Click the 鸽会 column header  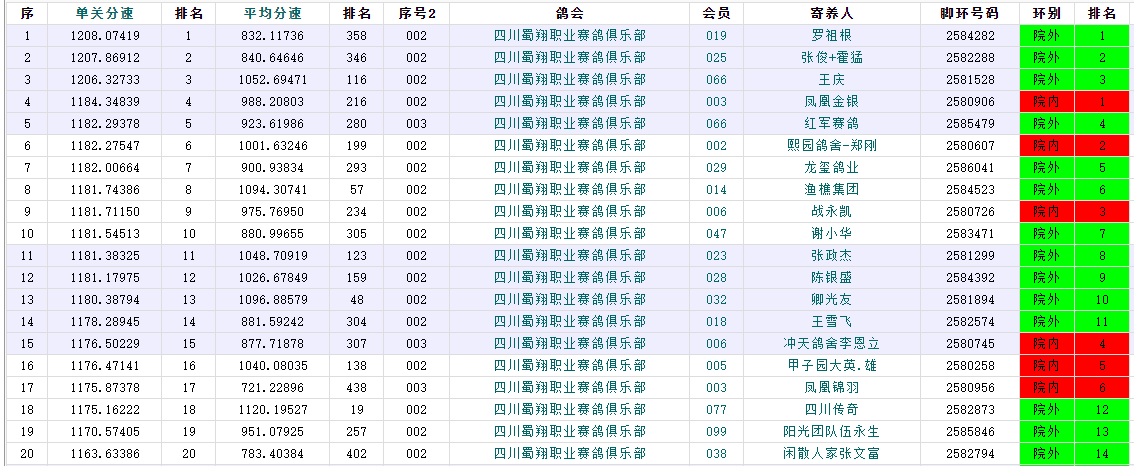(570, 13)
